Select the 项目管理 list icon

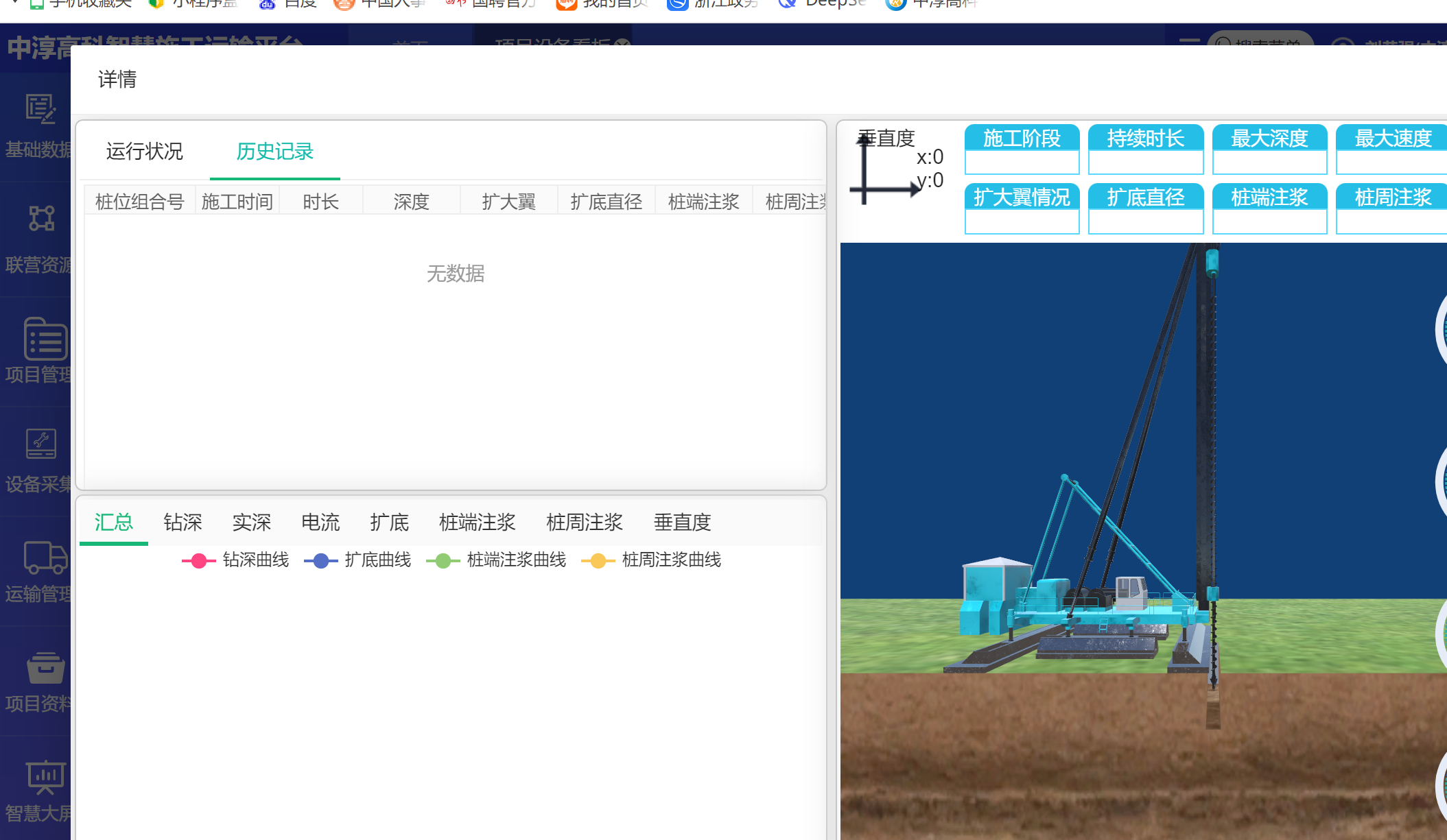coord(45,339)
